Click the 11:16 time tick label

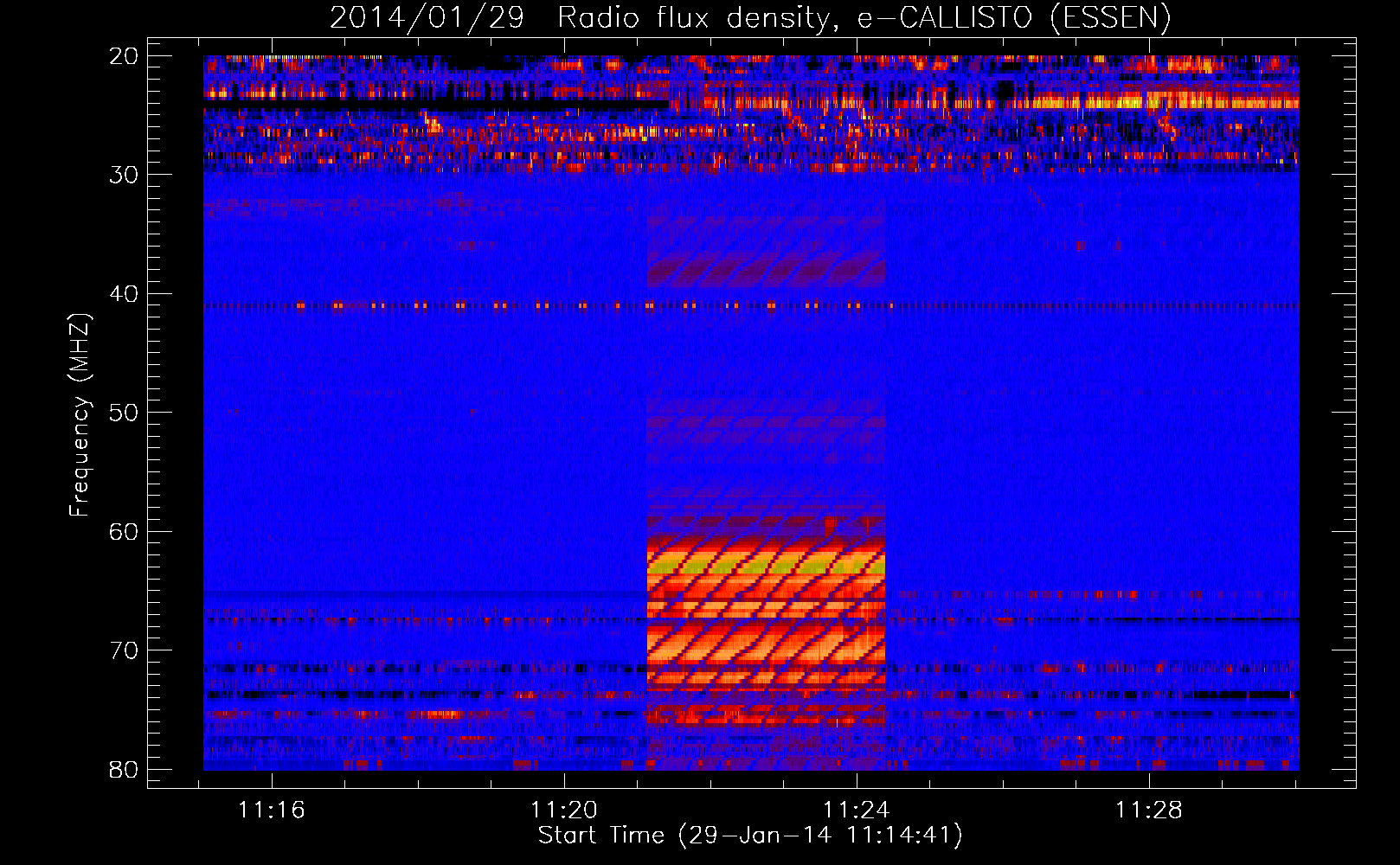(x=272, y=811)
